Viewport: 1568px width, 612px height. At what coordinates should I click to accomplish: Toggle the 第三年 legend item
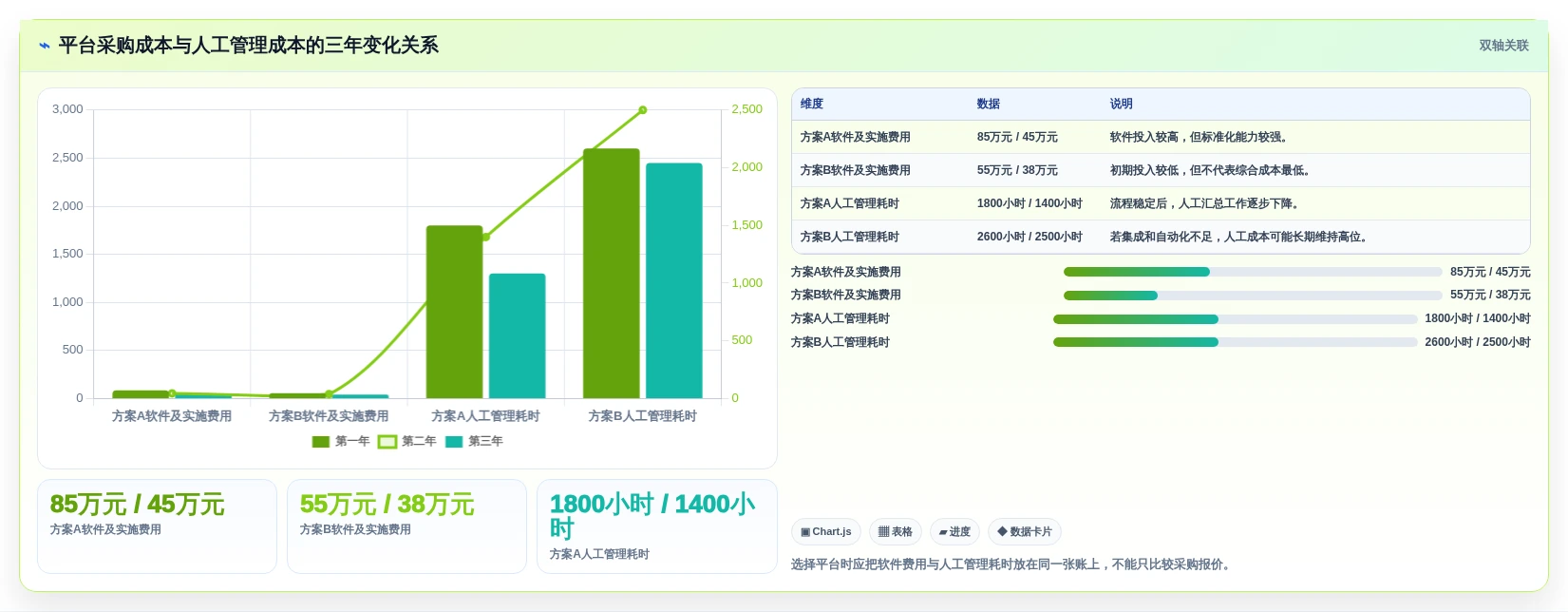474,441
